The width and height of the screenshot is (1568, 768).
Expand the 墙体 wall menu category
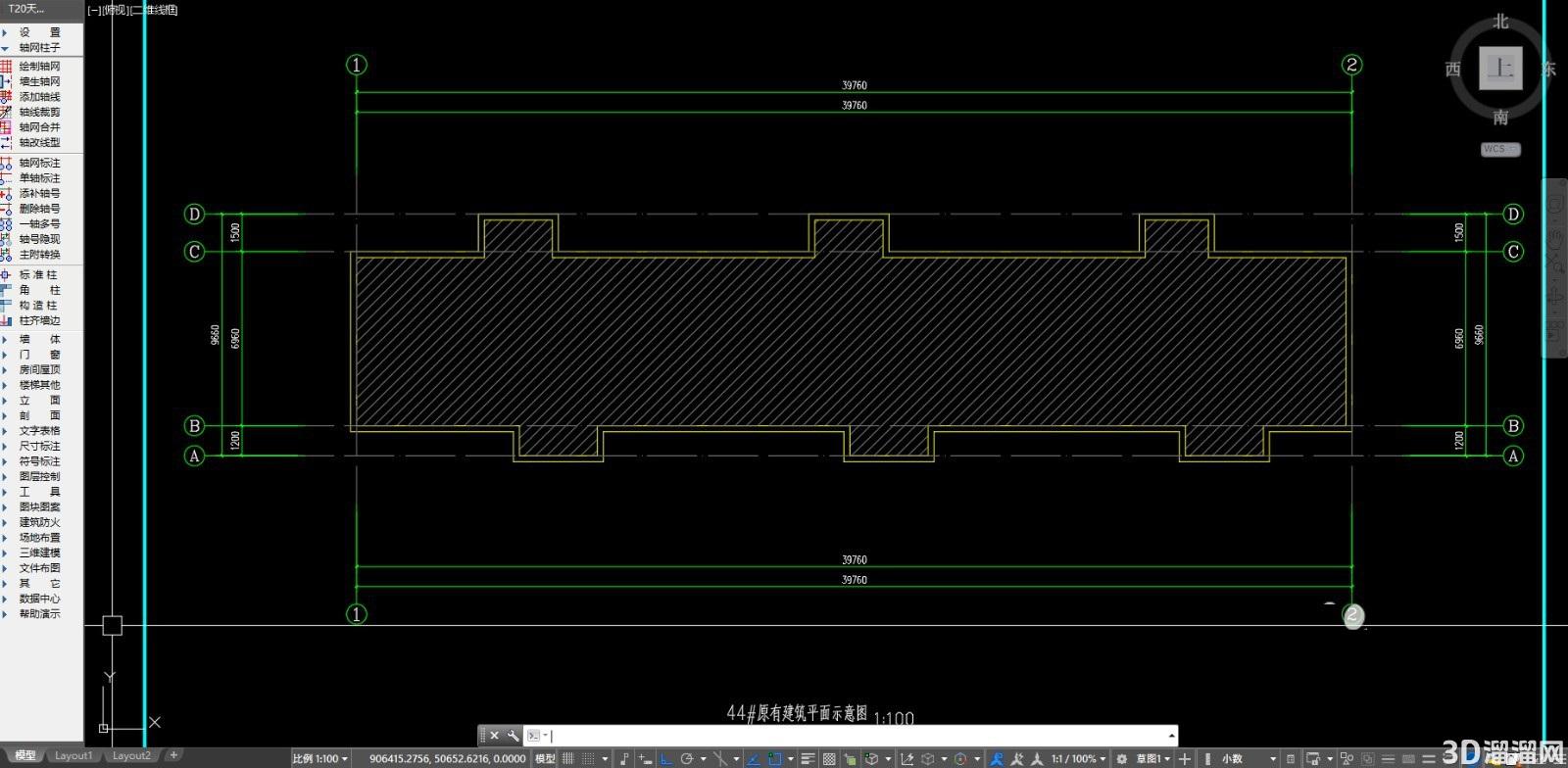[39, 339]
